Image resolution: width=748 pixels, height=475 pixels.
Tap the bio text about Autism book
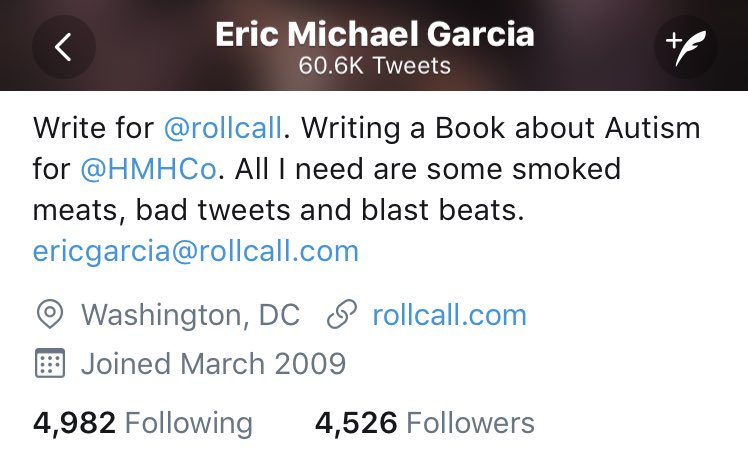501,128
